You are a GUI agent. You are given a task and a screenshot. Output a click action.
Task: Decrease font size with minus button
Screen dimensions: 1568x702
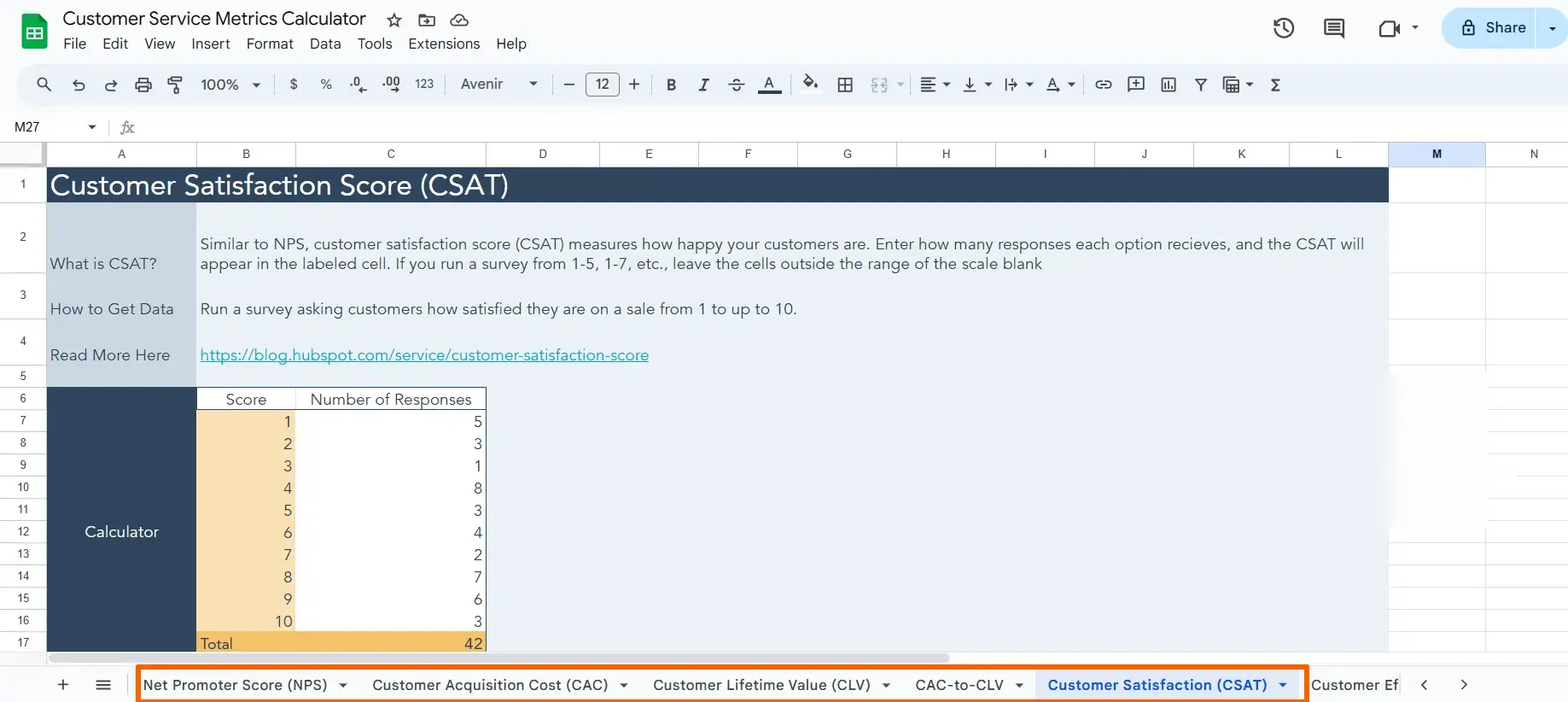click(x=569, y=85)
